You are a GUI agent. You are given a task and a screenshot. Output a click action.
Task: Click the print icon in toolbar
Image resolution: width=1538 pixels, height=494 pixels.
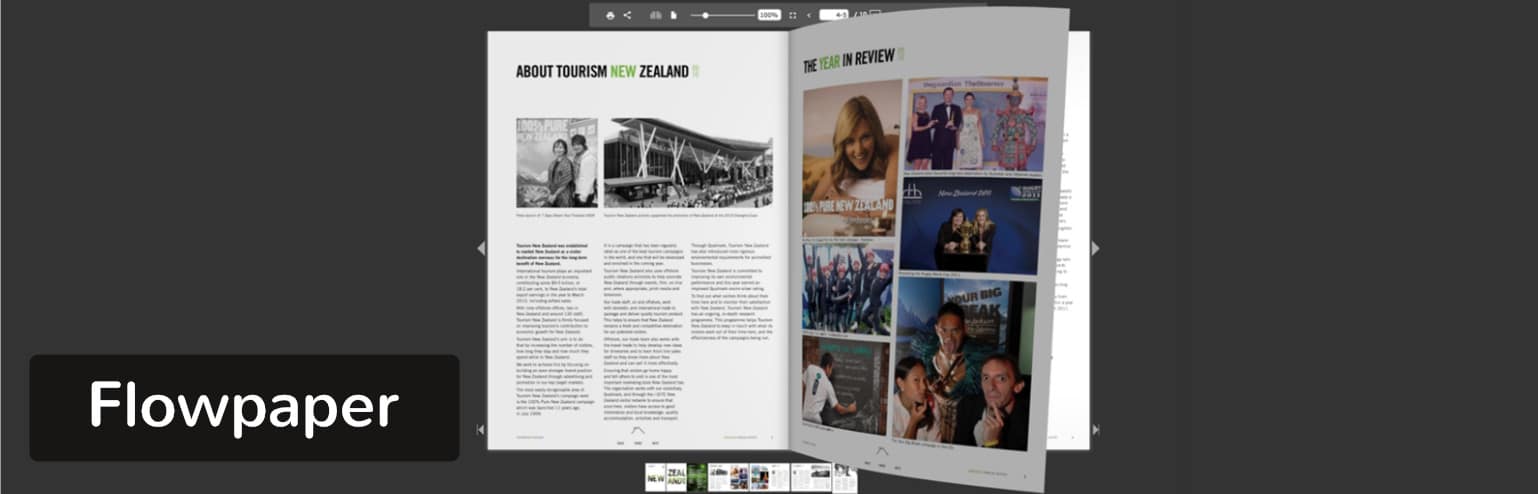coord(610,15)
